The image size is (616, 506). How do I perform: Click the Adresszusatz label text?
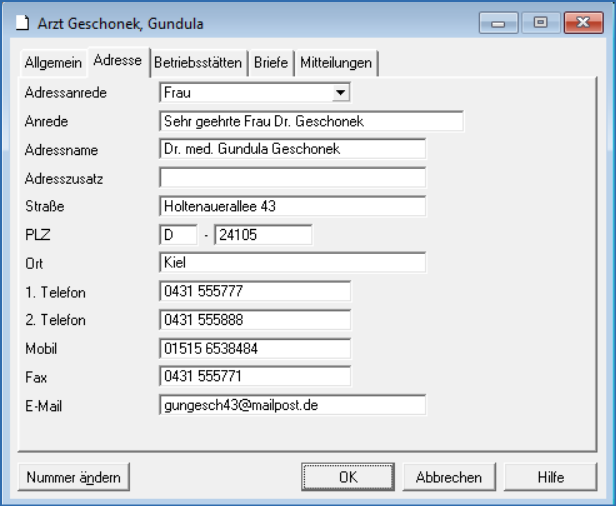(64, 179)
